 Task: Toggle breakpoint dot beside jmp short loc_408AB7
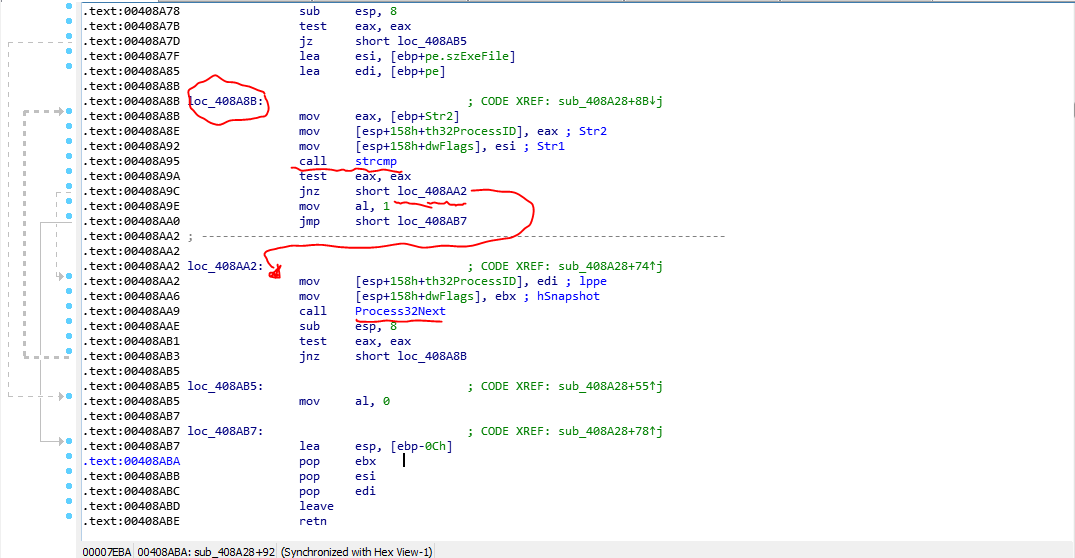coord(69,217)
